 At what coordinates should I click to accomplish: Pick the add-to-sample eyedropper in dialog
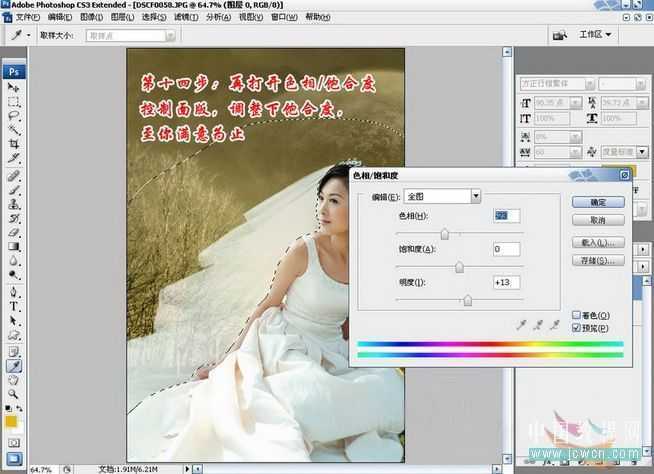[538, 325]
